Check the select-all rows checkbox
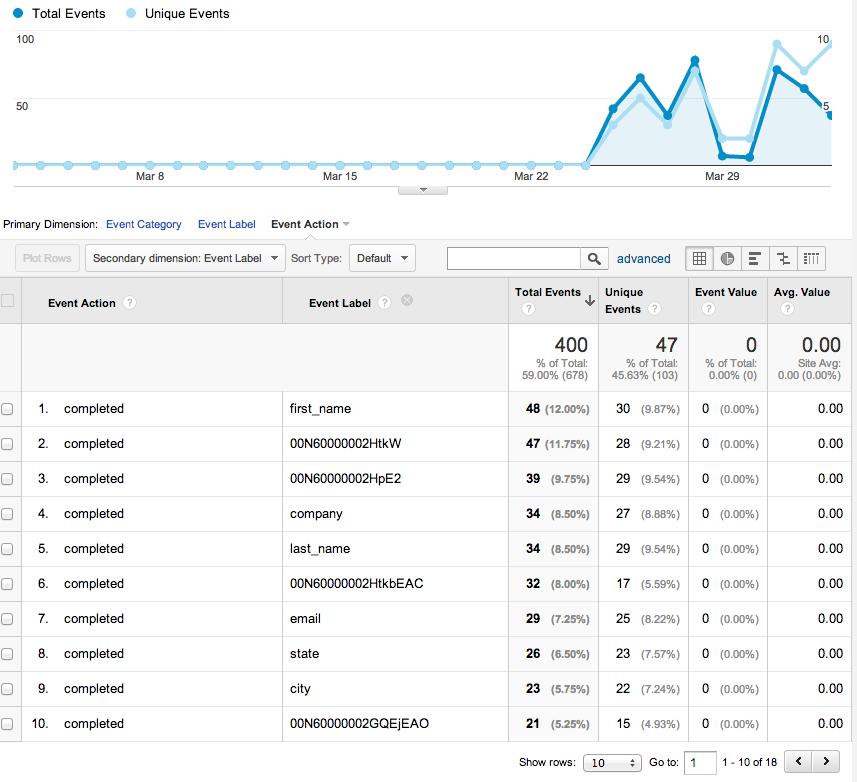This screenshot has width=857, height=782. (8, 300)
